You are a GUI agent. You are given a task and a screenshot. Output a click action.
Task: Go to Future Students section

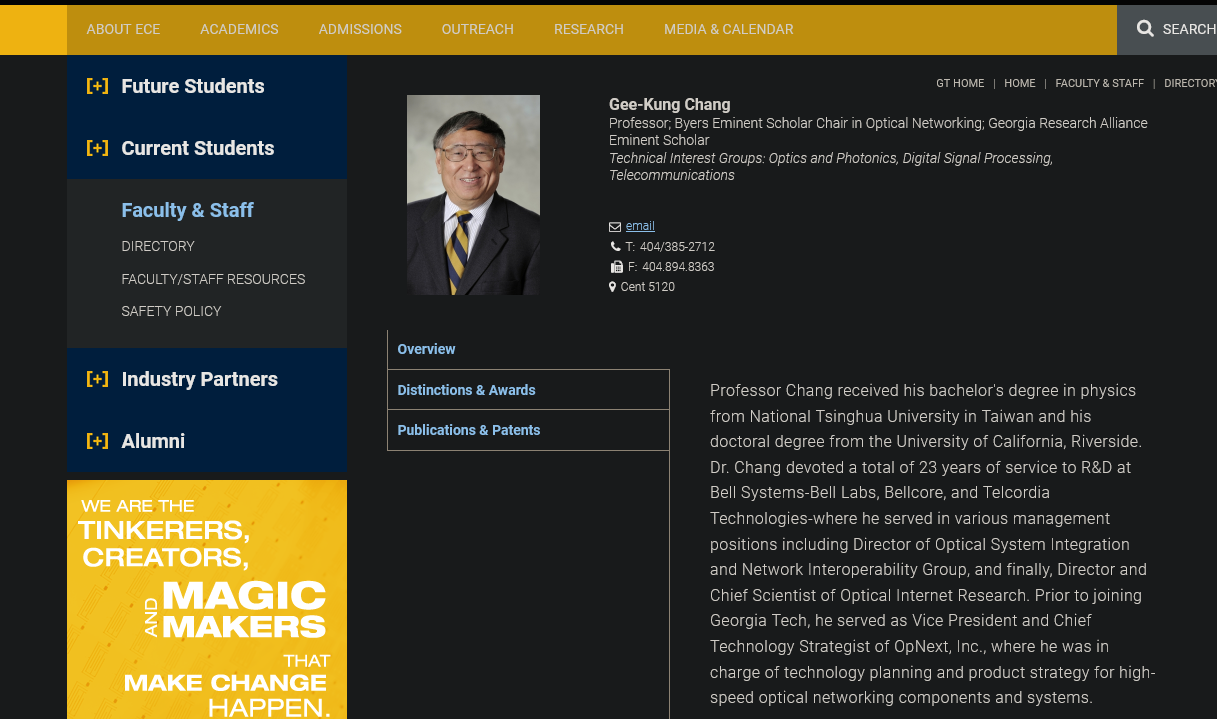tap(193, 86)
